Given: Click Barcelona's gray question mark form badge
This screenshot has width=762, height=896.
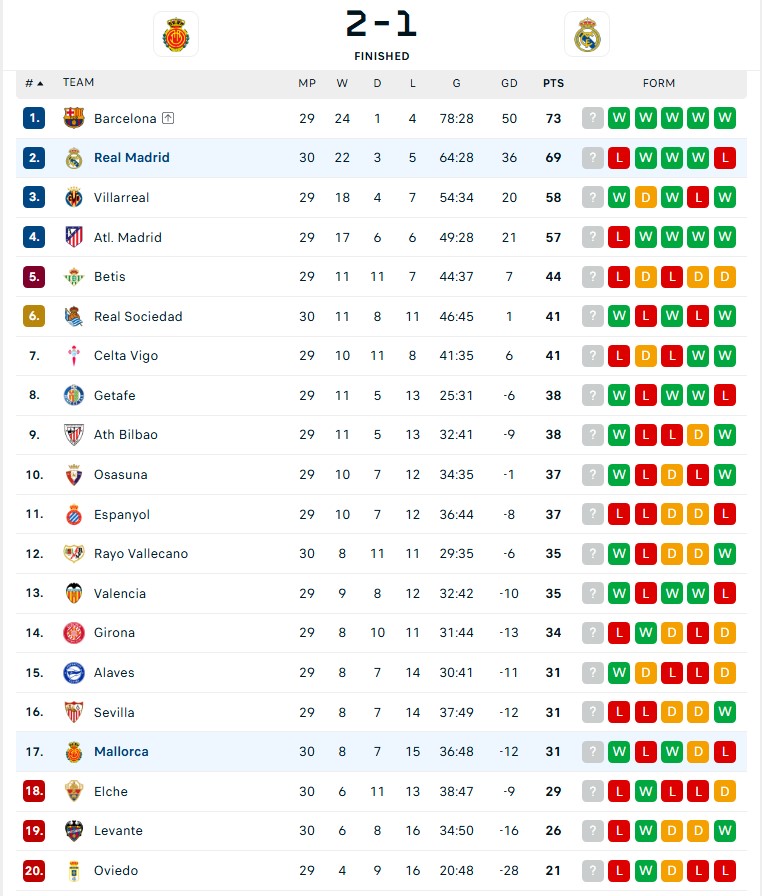Looking at the screenshot, I should point(593,118).
